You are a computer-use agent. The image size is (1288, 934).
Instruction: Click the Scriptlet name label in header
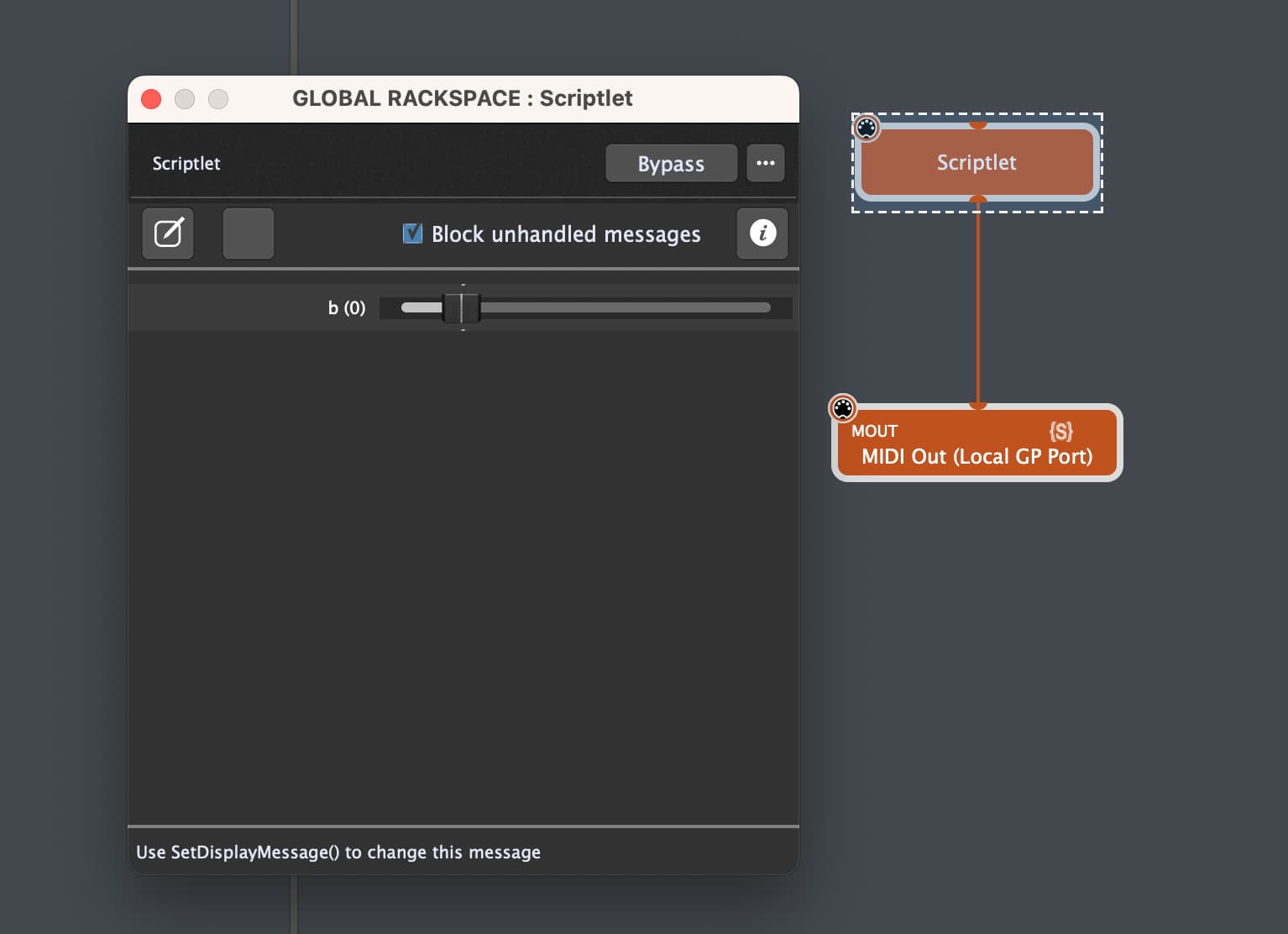(x=186, y=163)
